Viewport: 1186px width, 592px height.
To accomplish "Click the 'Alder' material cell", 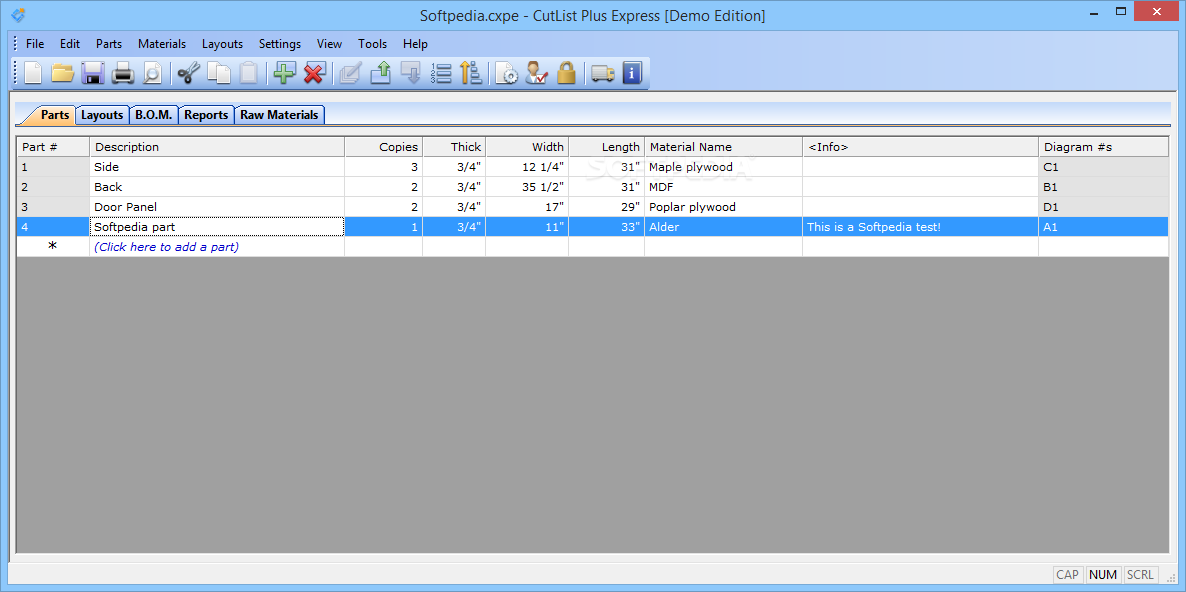I will [x=723, y=226].
